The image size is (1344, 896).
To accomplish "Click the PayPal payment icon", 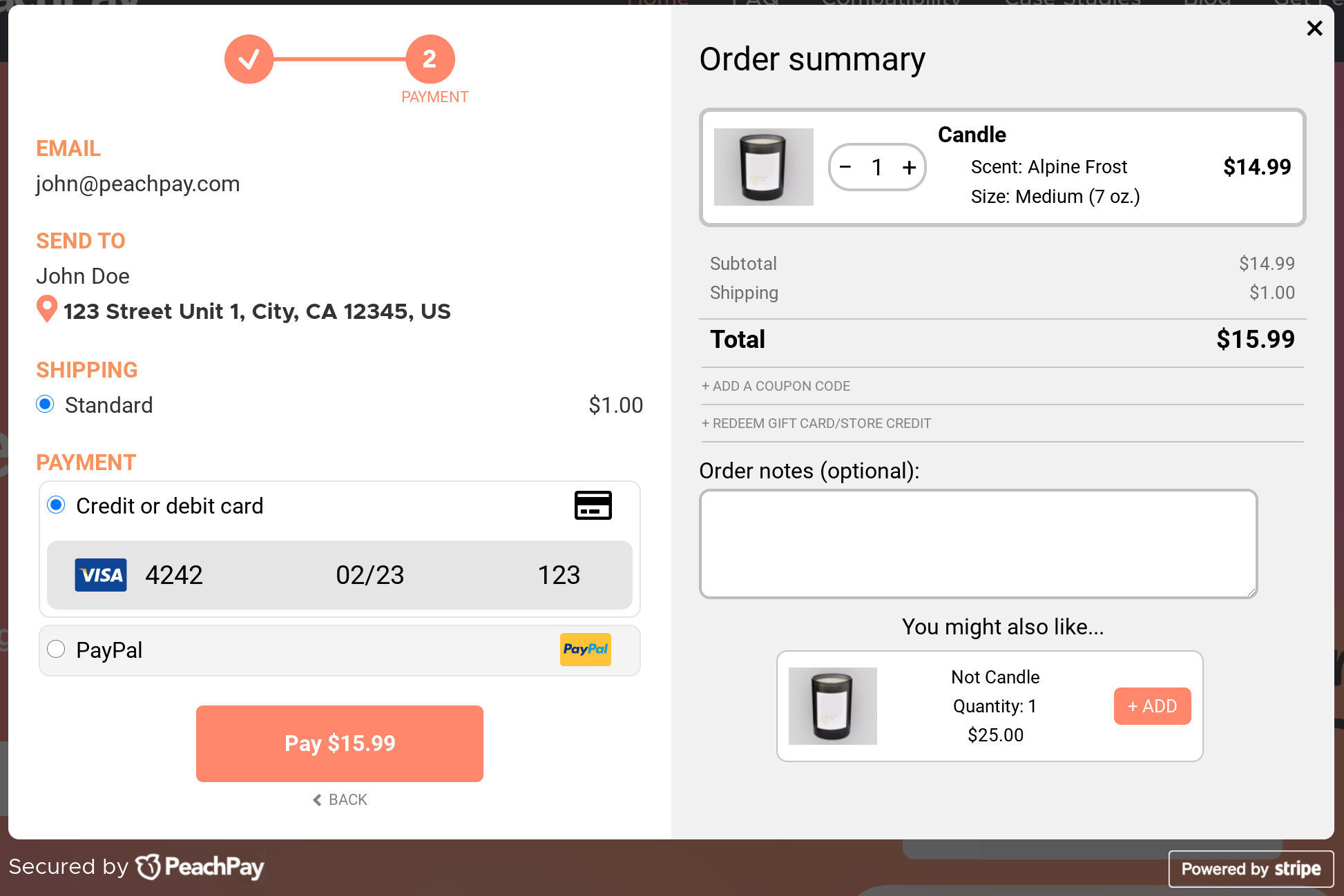I will 586,650.
